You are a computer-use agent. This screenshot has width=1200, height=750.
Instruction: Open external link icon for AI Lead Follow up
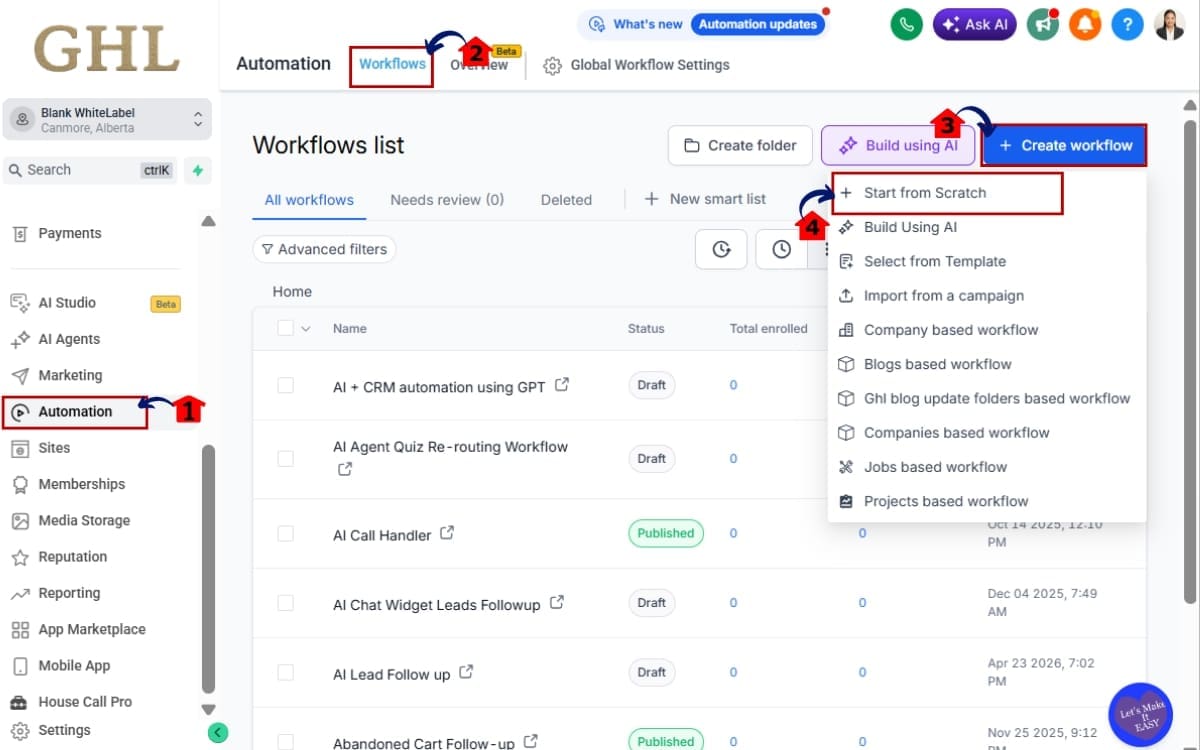pyautogui.click(x=466, y=672)
